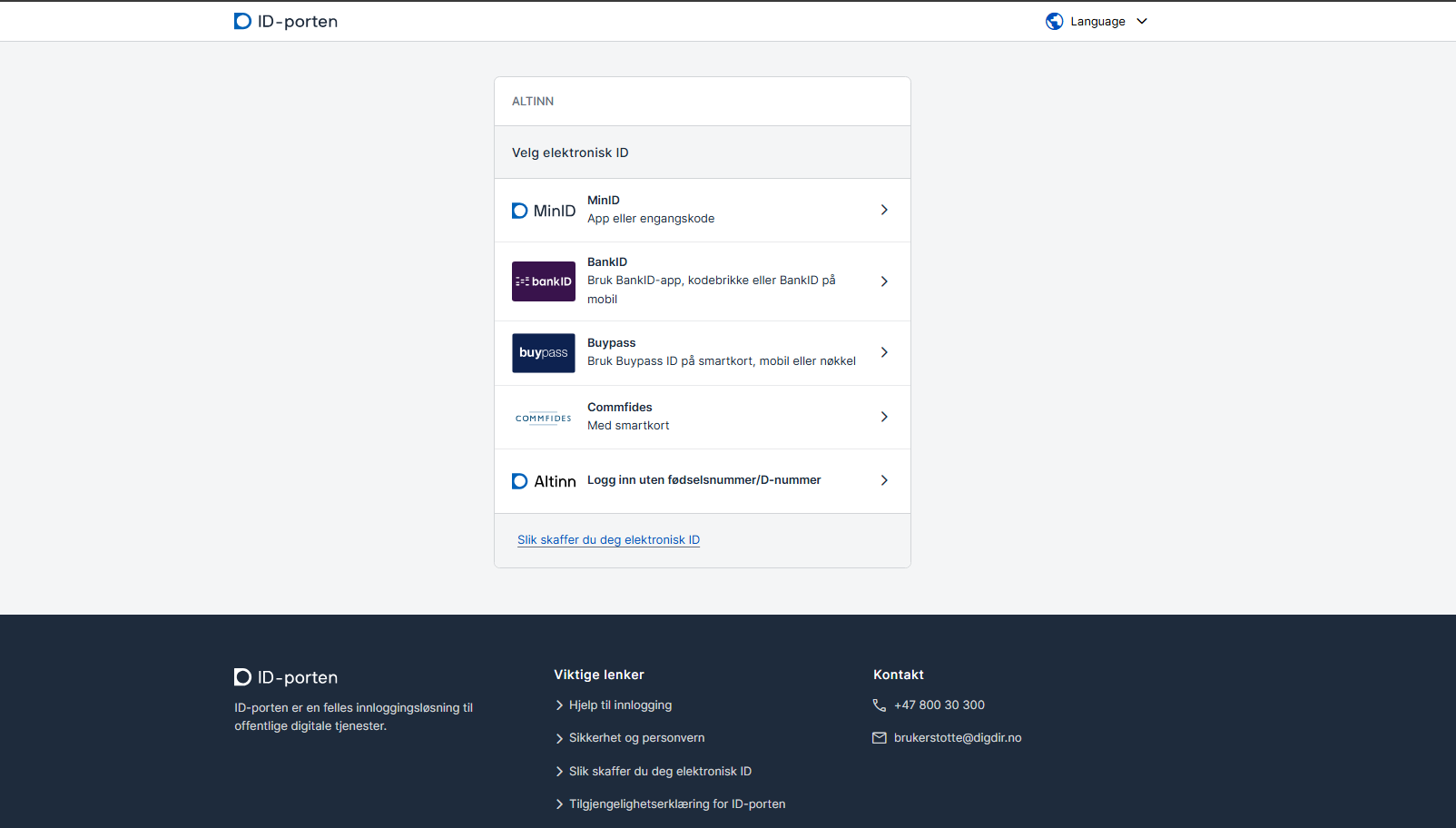The image size is (1456, 828).
Task: Click the ID-porten logo in the header
Action: pos(285,21)
